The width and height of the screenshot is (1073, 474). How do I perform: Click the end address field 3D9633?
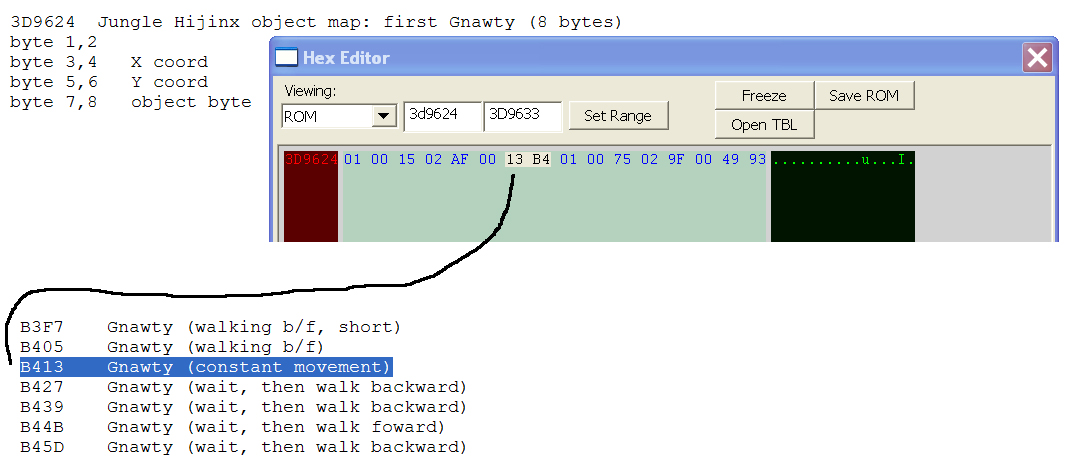tap(522, 116)
